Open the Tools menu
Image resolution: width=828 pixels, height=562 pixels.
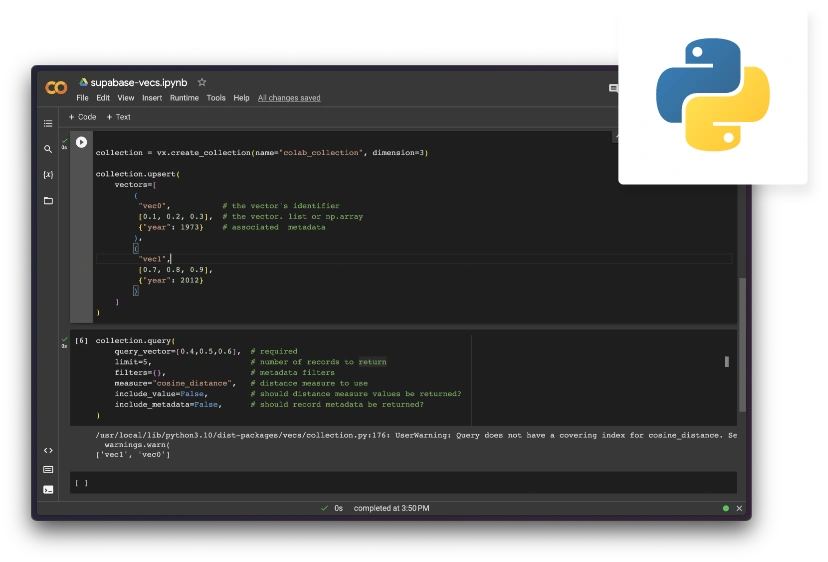(x=216, y=98)
